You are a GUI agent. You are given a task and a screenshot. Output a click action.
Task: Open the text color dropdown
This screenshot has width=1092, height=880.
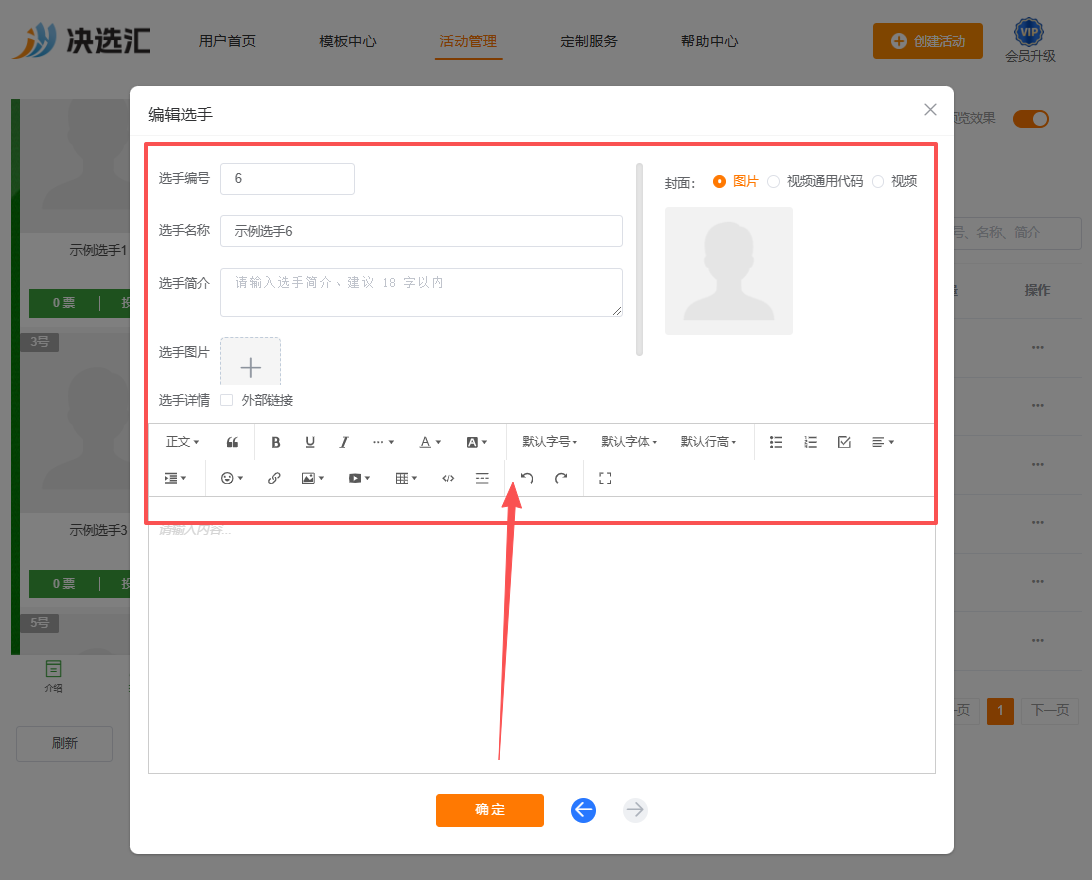[x=430, y=442]
